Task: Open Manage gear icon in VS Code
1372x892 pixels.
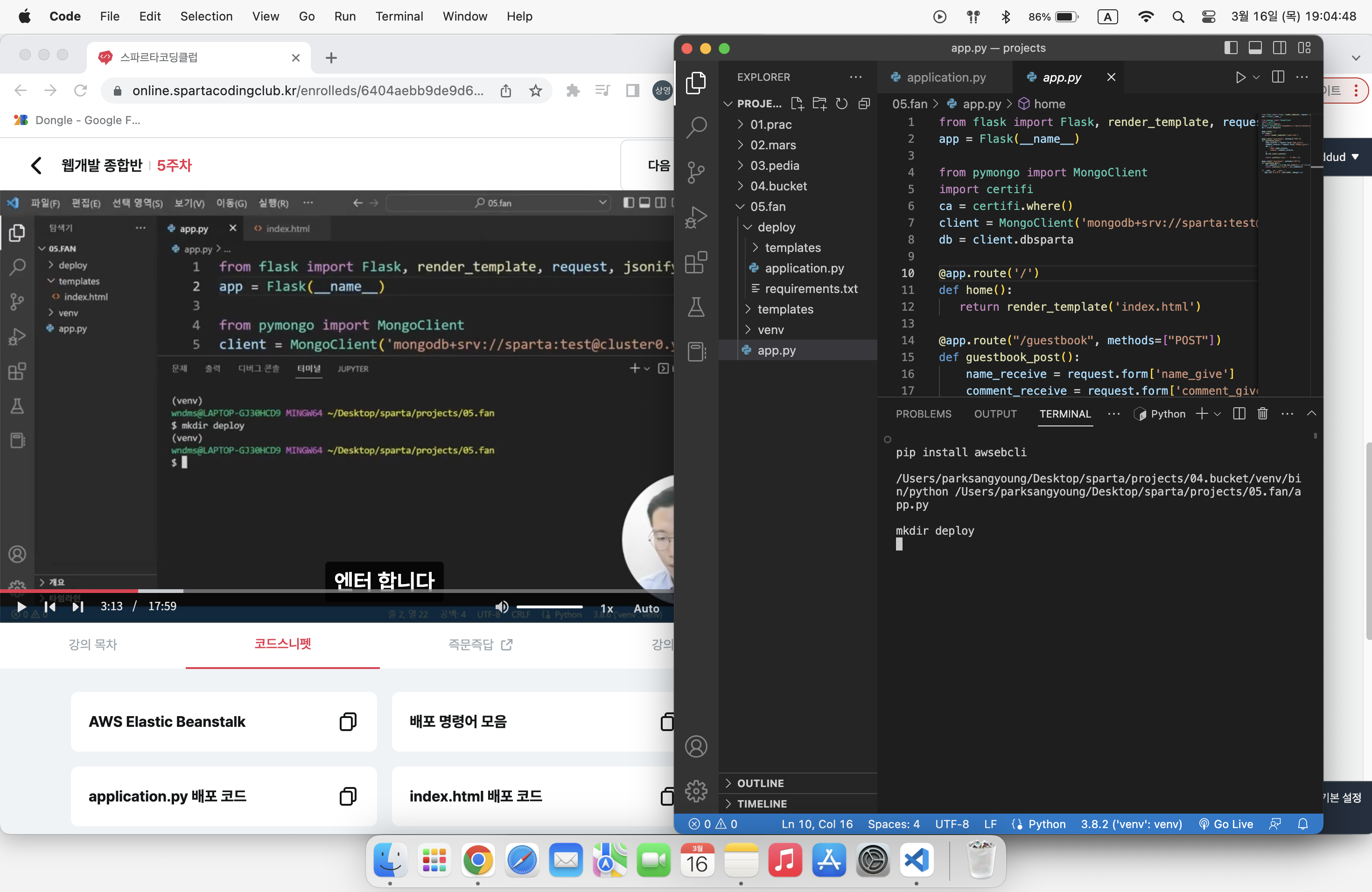Action: (696, 791)
